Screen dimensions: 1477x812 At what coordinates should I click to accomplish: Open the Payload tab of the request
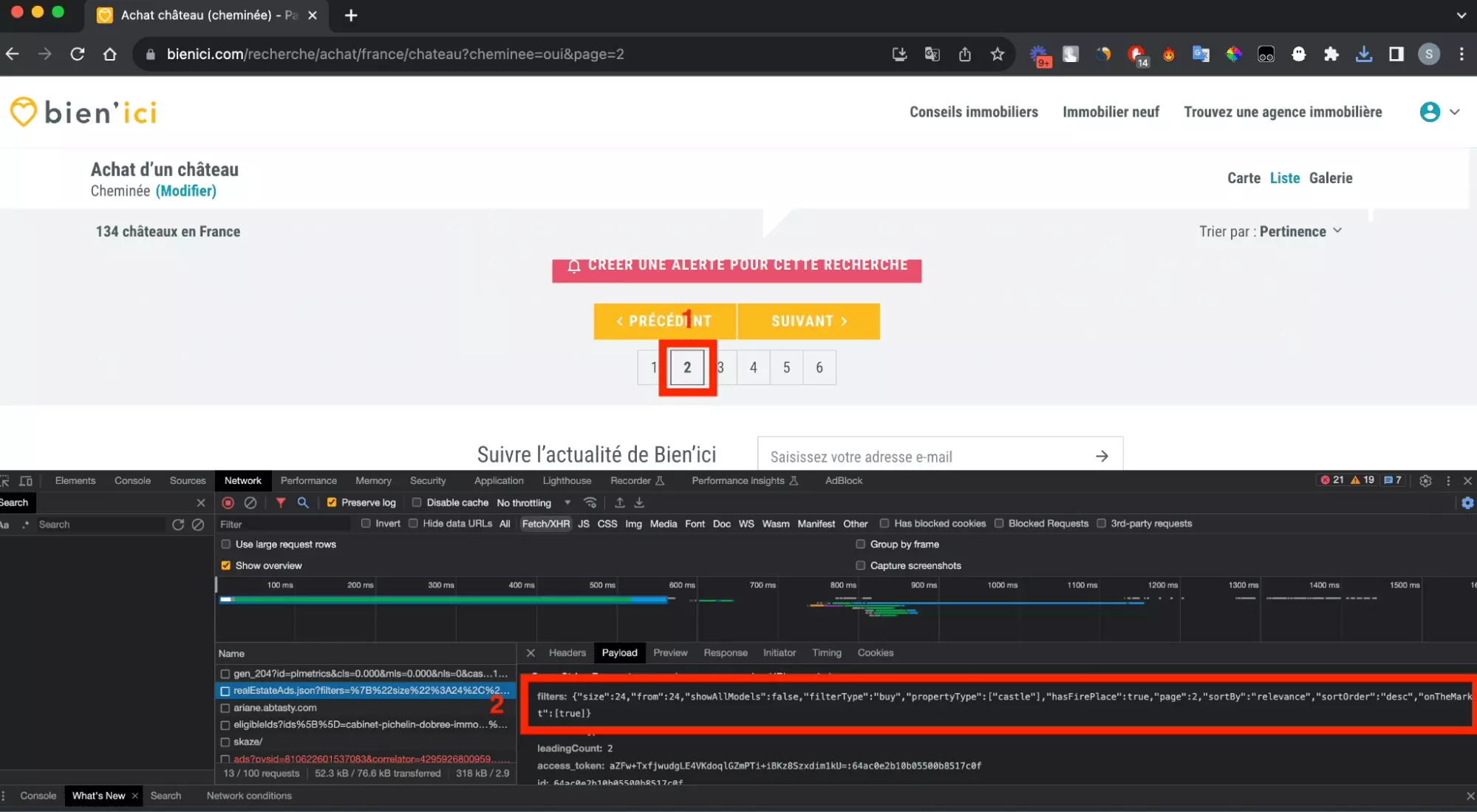619,653
